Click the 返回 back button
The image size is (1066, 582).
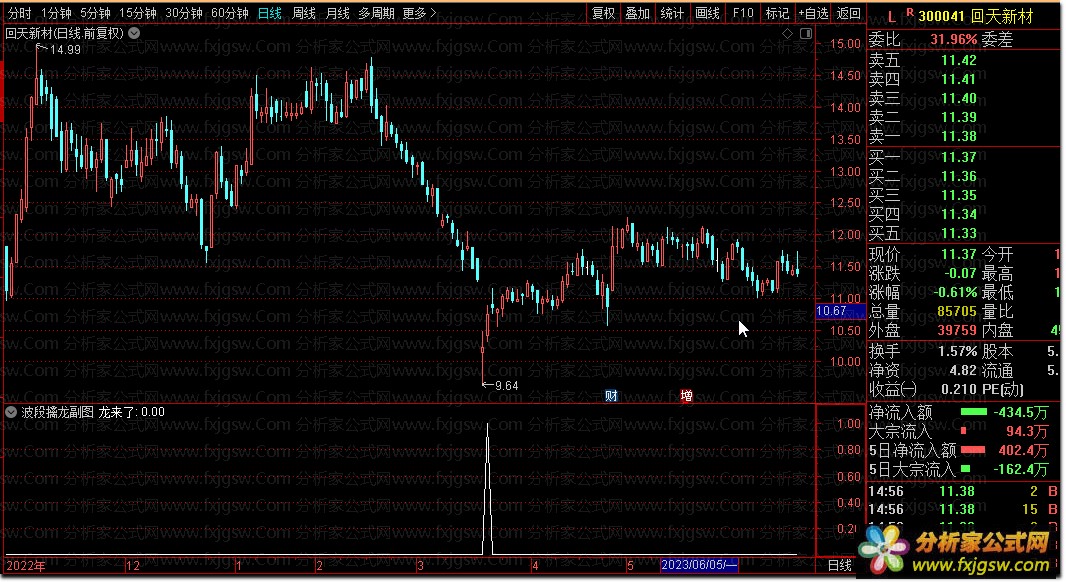tap(848, 13)
